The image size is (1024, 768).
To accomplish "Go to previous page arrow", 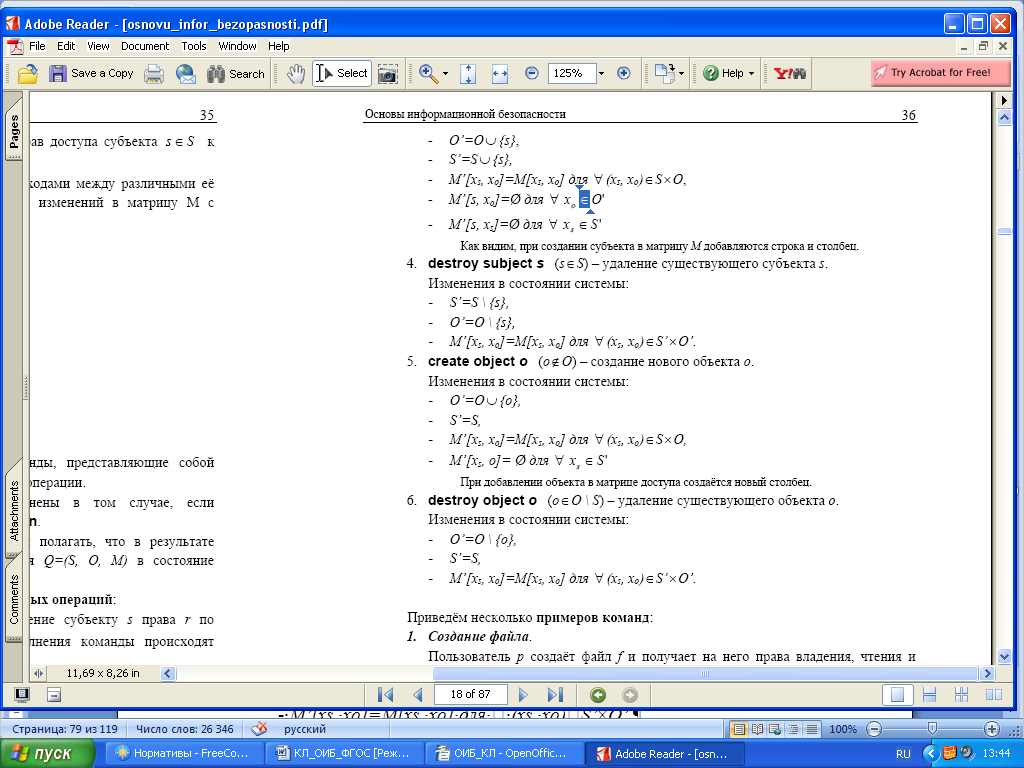I will [418, 695].
